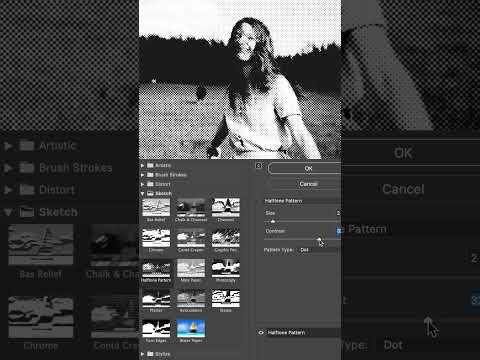Select the Plaster filter thumbnail

click(x=156, y=298)
